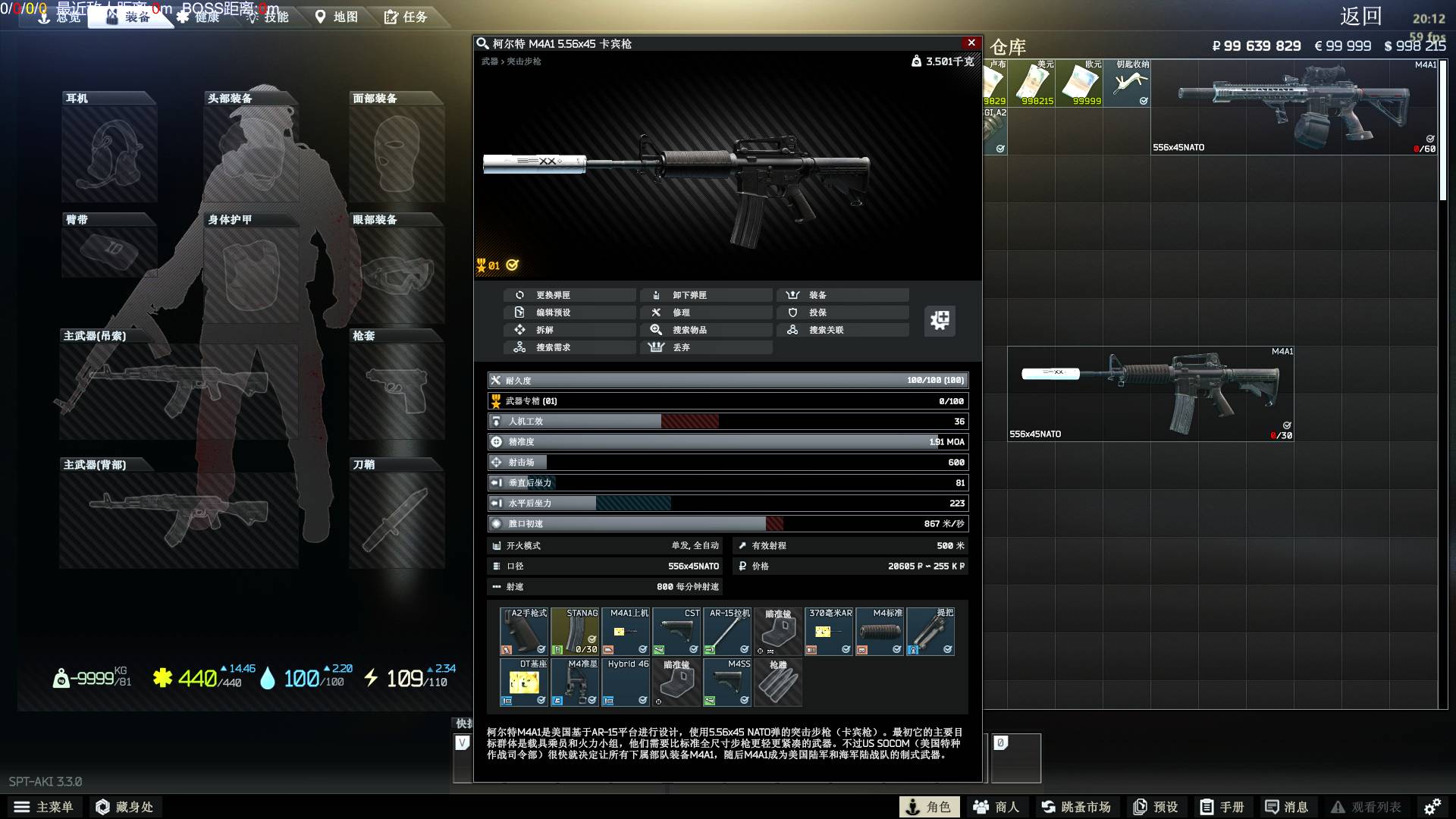Select the modded M4A1 with drum magazine in stash

point(1294,107)
